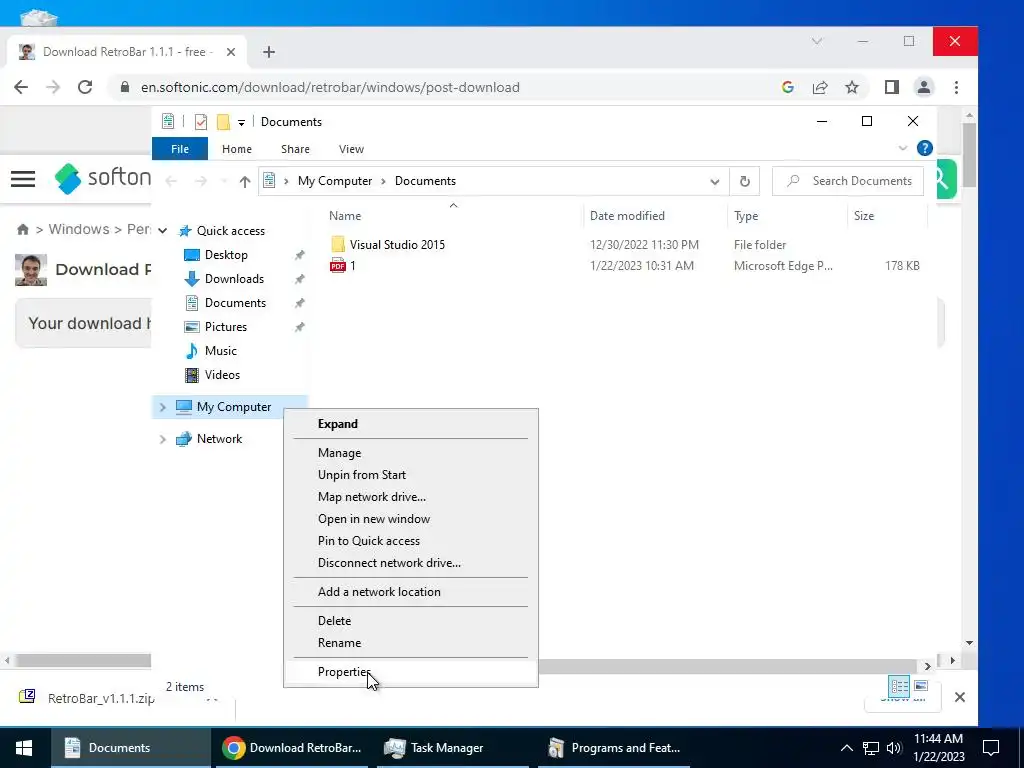Click My Computer in address breadcrumb
This screenshot has width=1024, height=768.
click(334, 181)
